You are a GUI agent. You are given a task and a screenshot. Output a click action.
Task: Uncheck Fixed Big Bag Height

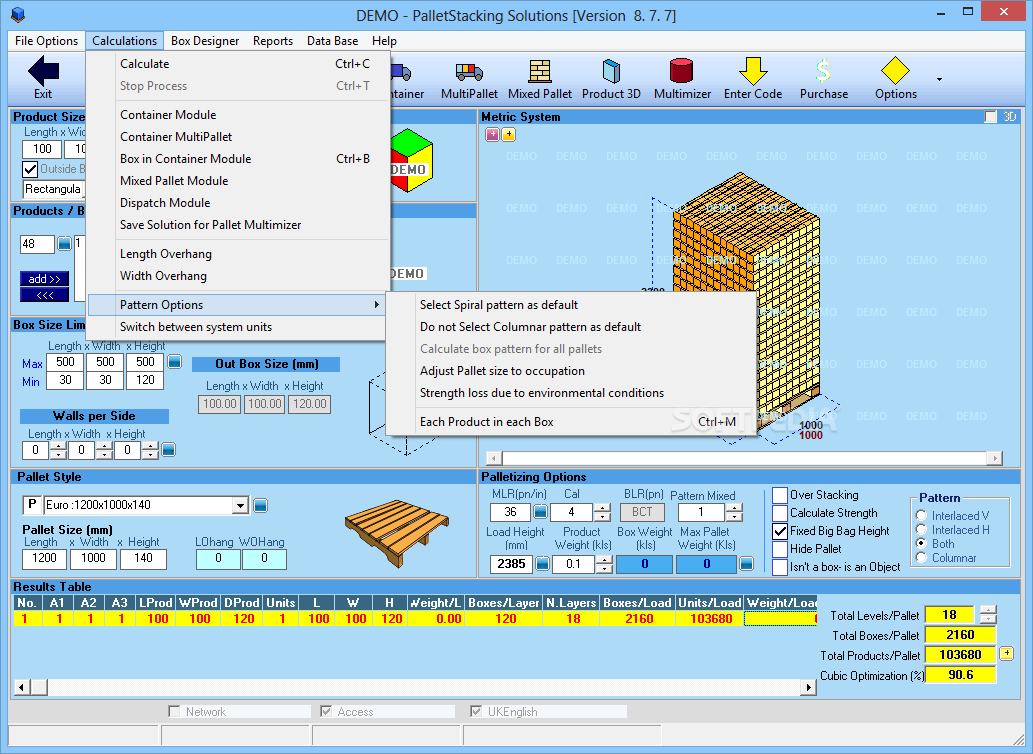[780, 531]
